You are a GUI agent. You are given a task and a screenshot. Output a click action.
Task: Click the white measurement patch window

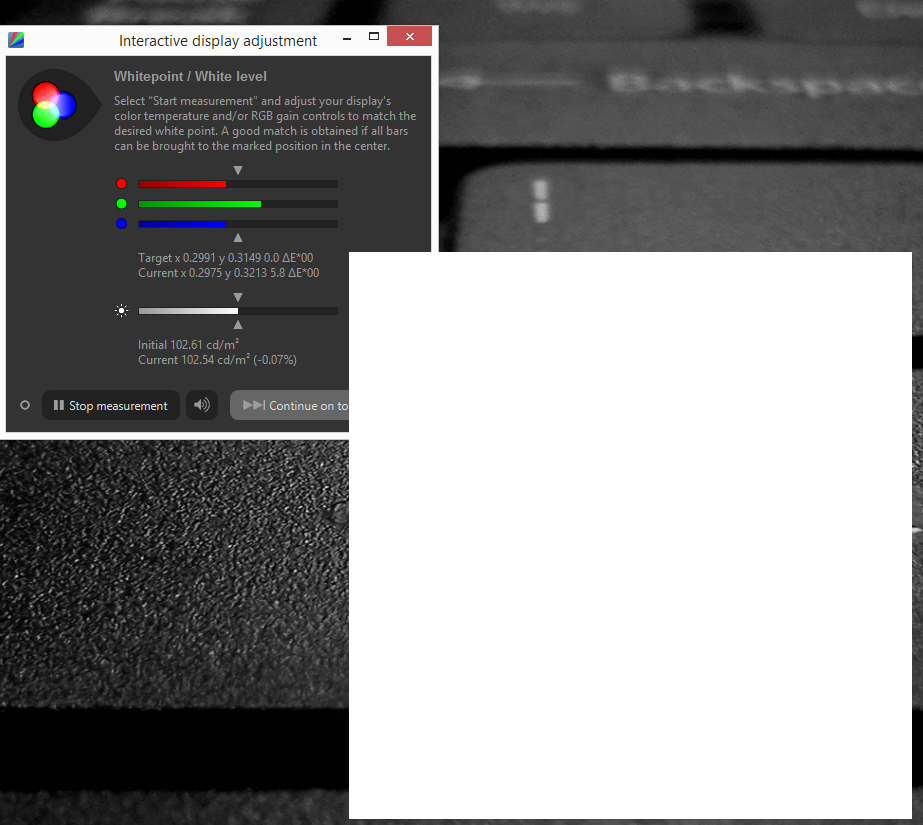(630, 535)
